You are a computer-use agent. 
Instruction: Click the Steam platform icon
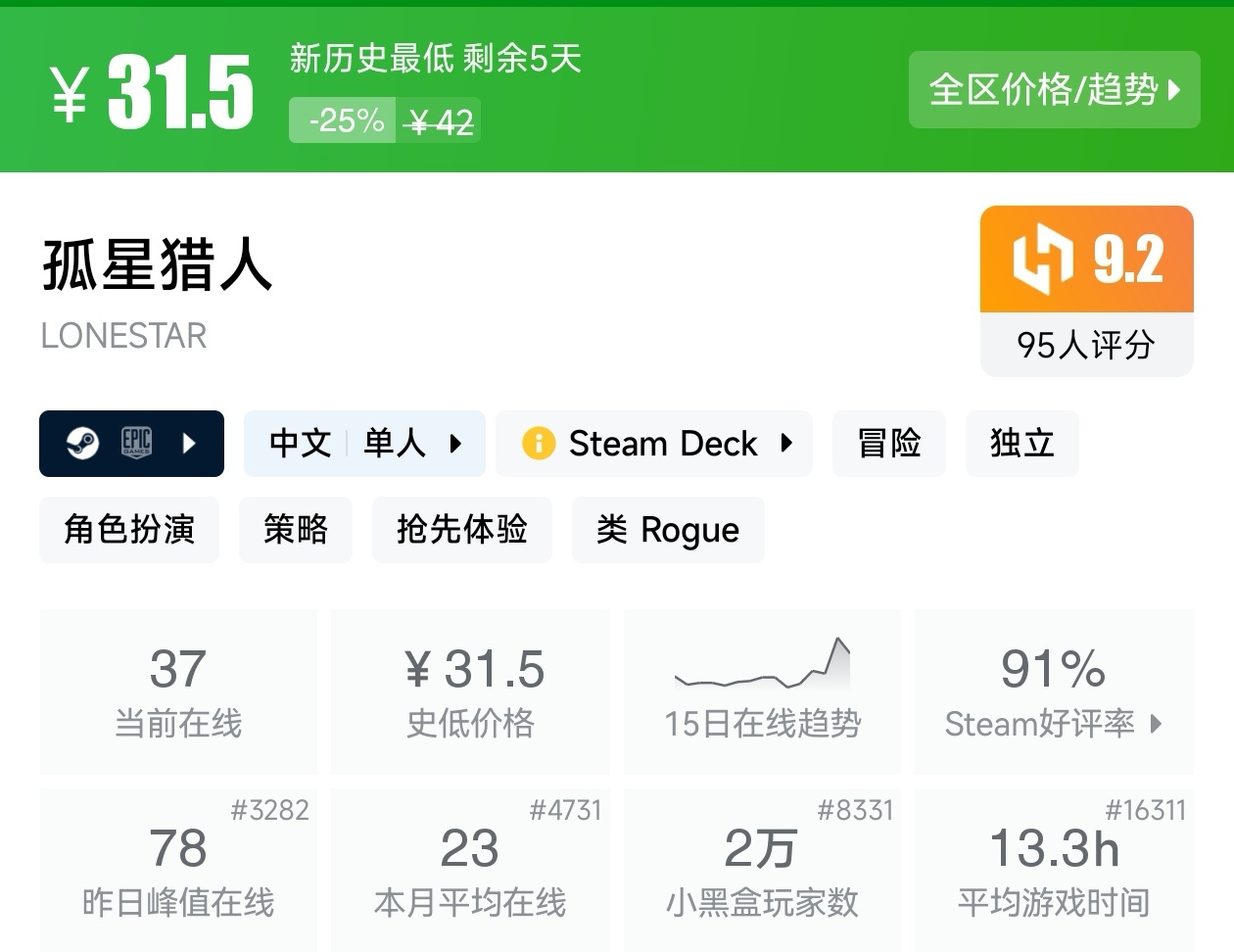point(82,444)
